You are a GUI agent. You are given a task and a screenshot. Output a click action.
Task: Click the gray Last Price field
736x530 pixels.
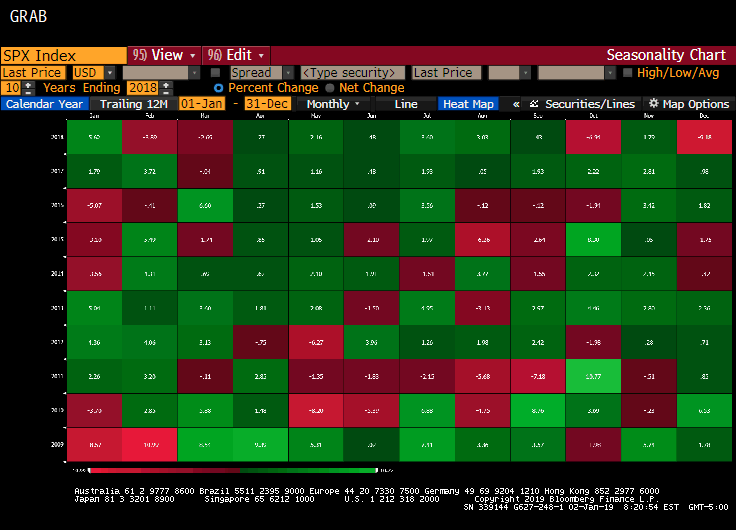(446, 73)
